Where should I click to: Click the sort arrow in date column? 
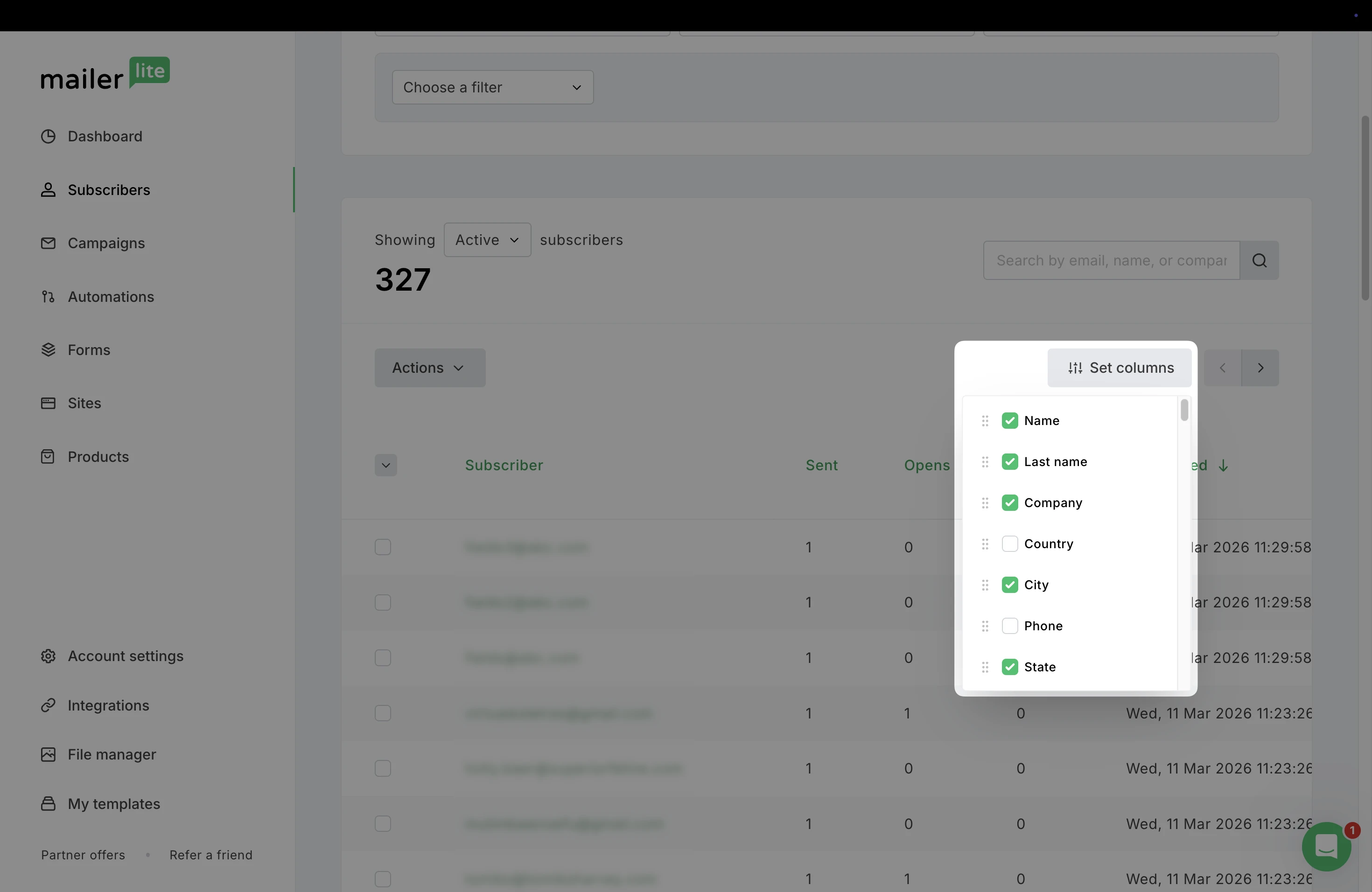click(1223, 466)
